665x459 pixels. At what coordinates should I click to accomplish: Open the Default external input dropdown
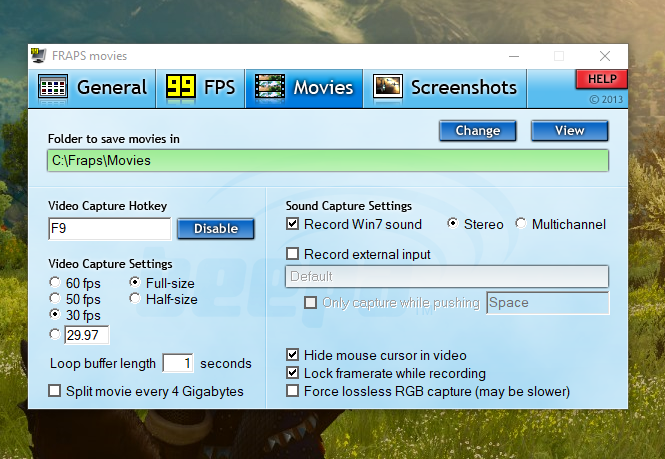[447, 277]
